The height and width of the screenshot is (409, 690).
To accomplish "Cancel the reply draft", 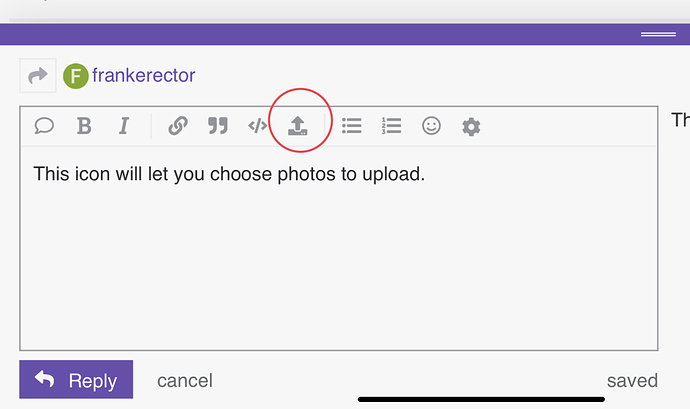I will click(185, 380).
